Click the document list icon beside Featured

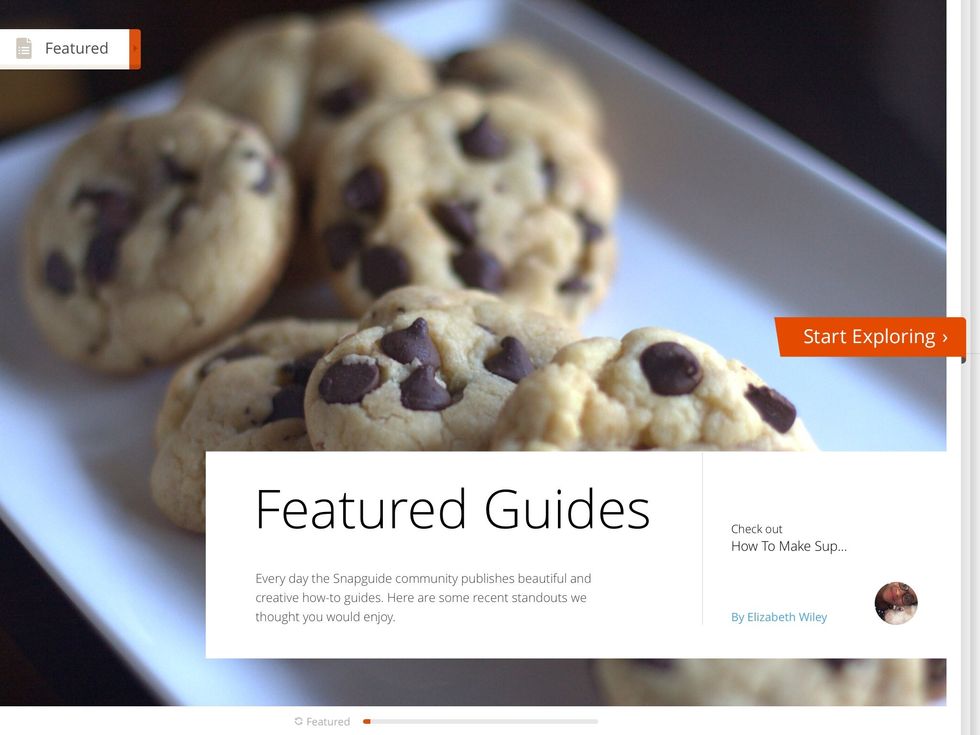(24, 48)
